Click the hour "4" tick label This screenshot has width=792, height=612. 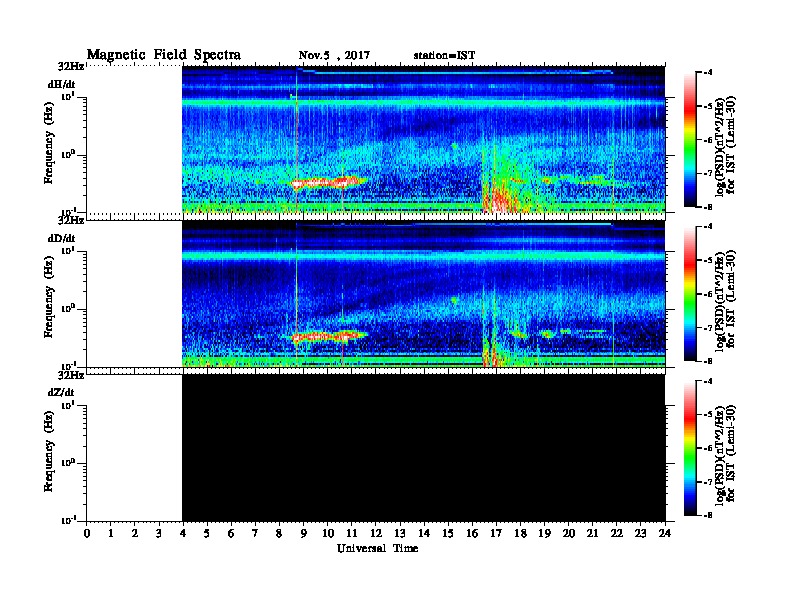(x=183, y=533)
